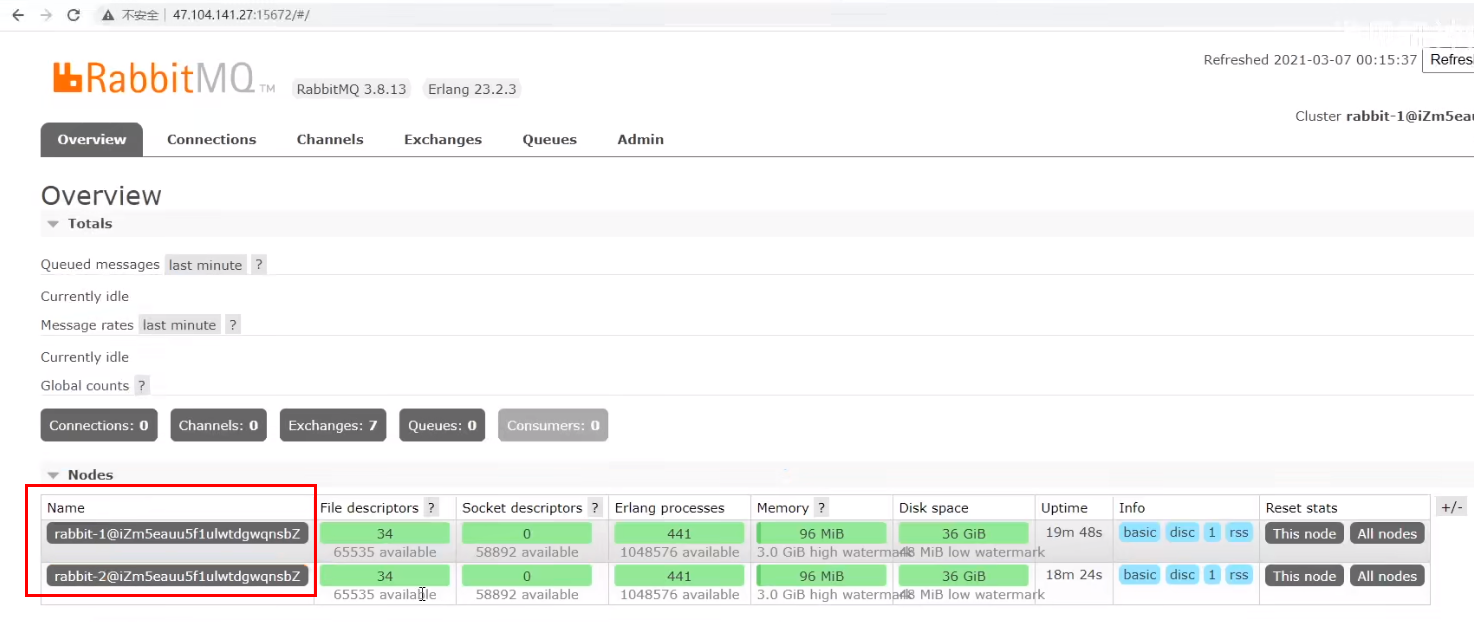Reload page with browser refresh icon

coord(73,15)
